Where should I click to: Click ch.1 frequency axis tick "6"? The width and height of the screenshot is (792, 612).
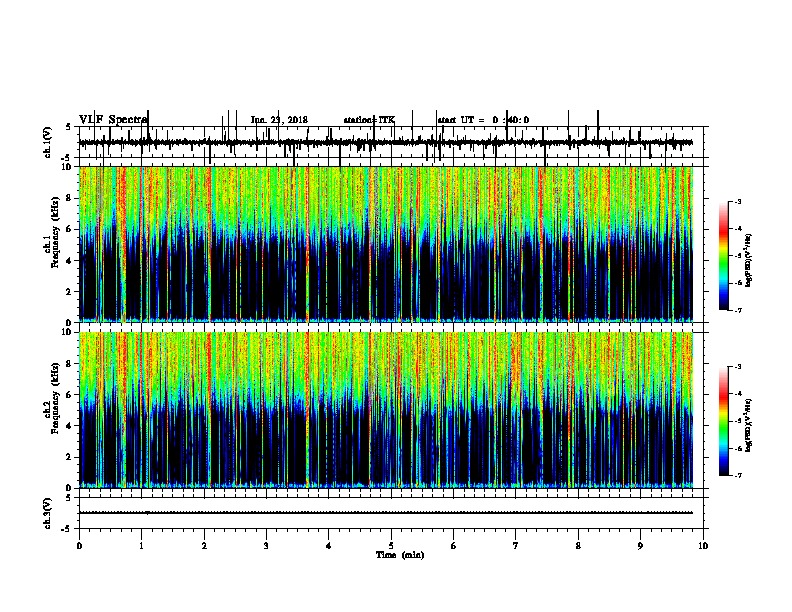(69, 229)
